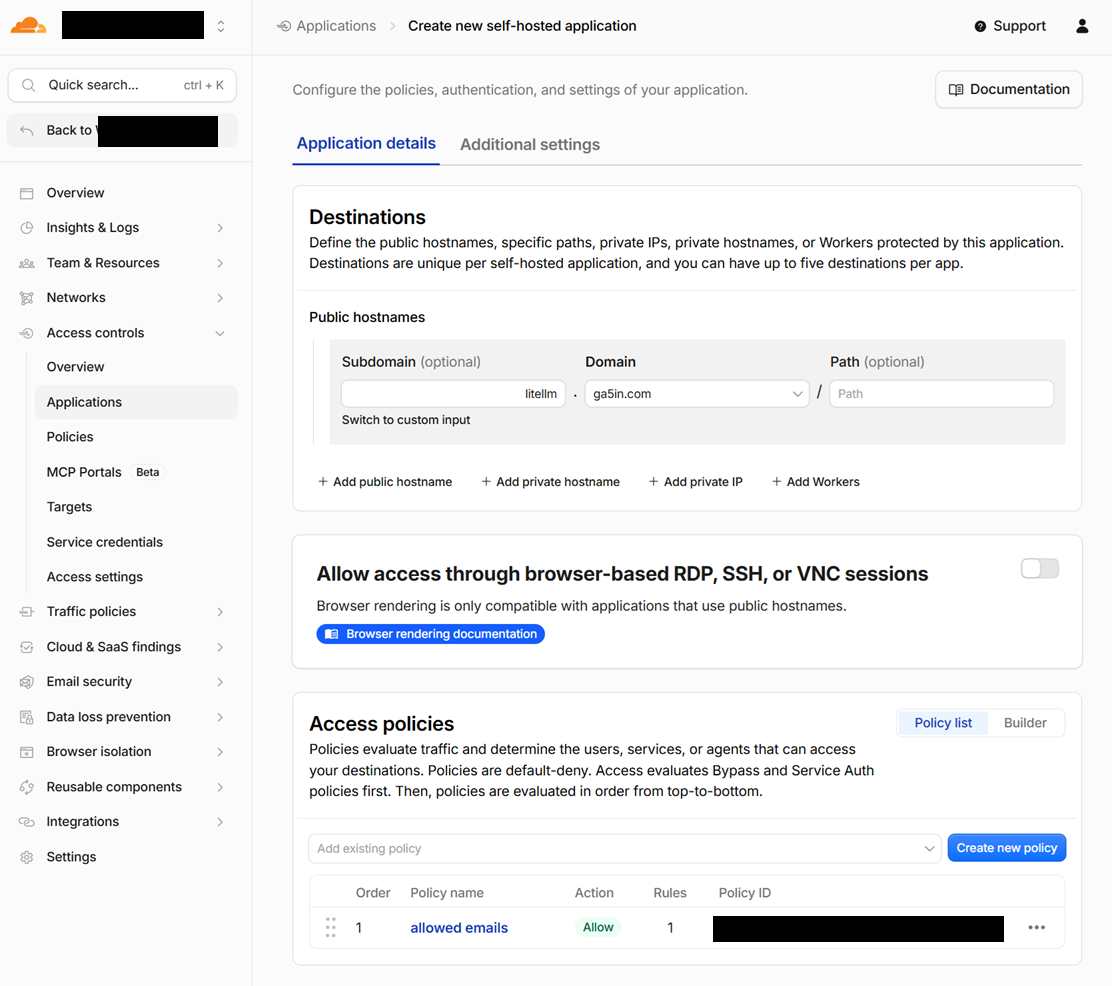Image resolution: width=1112 pixels, height=986 pixels.
Task: Click the Support help icon
Action: (x=980, y=26)
